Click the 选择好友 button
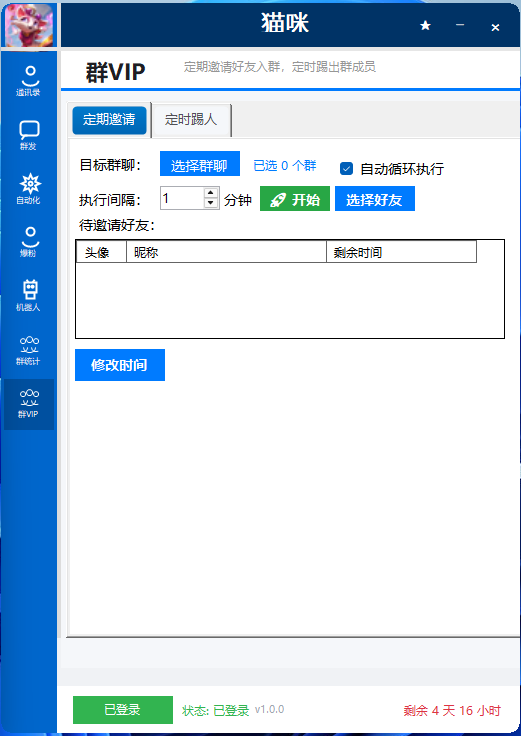Image resolution: width=521 pixels, height=736 pixels. pos(375,199)
